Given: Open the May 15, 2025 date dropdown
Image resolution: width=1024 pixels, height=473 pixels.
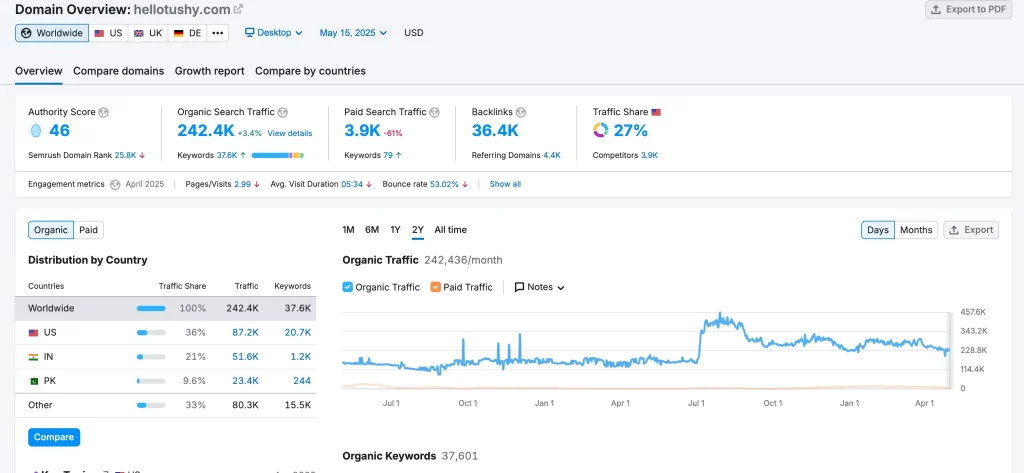Looking at the screenshot, I should 353,33.
